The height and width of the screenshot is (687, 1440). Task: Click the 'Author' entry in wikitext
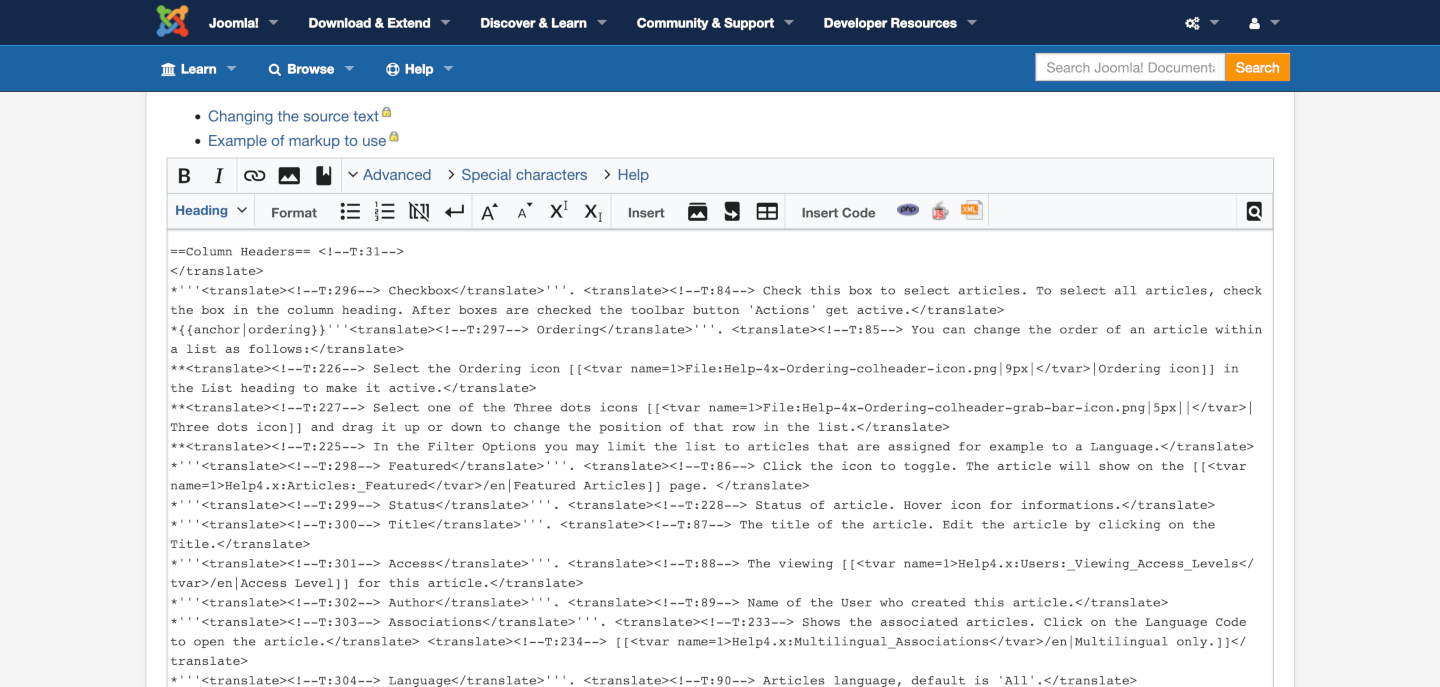coord(412,603)
